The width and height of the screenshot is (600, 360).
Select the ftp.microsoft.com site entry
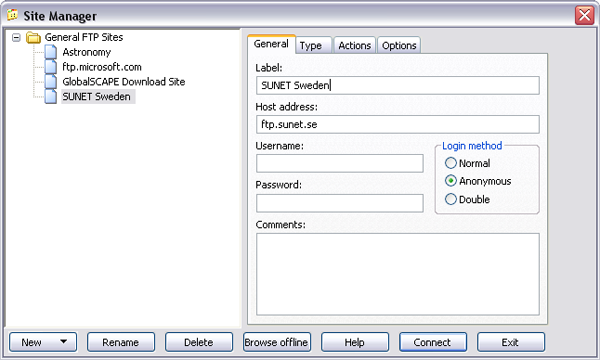pyautogui.click(x=102, y=67)
